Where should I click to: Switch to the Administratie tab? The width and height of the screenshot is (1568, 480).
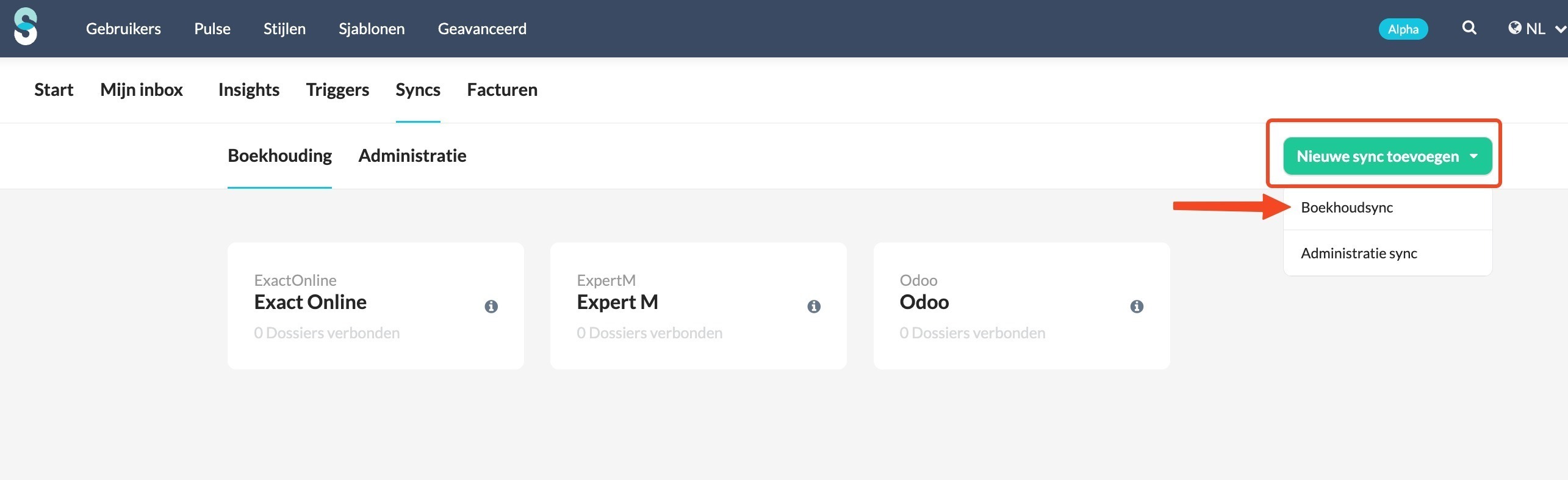tap(412, 156)
